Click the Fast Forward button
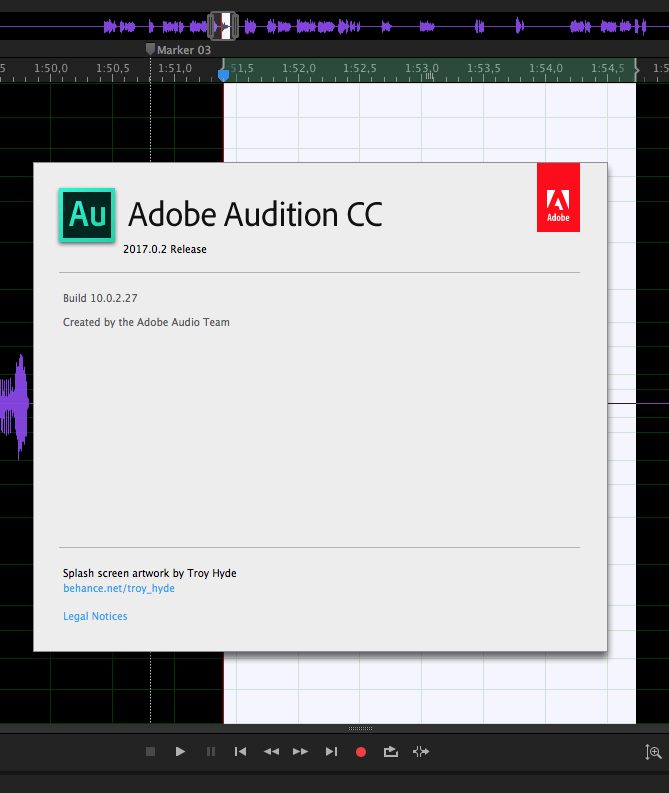This screenshot has height=793, width=669. coord(300,751)
